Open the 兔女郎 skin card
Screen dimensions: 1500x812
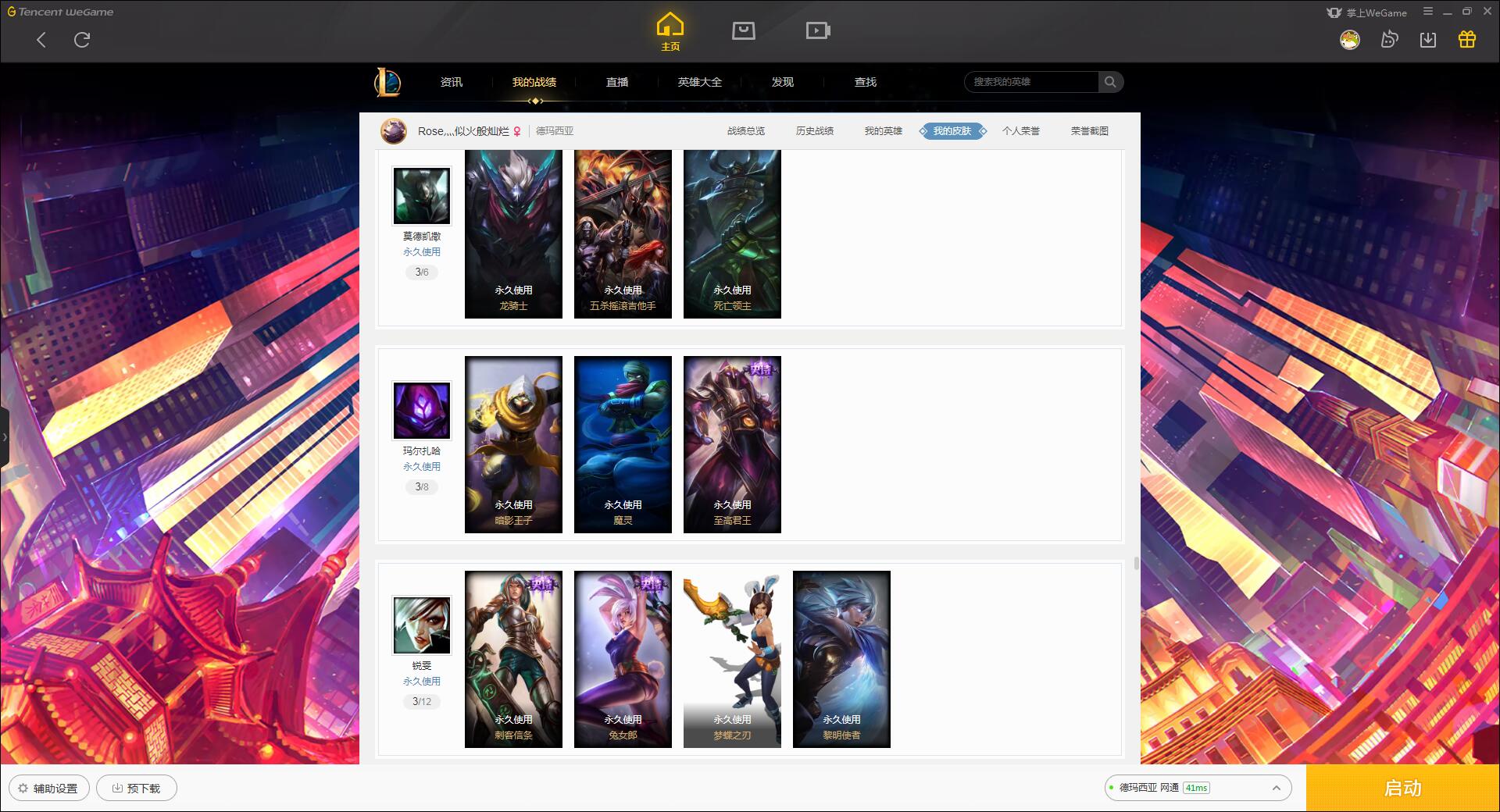(x=623, y=659)
